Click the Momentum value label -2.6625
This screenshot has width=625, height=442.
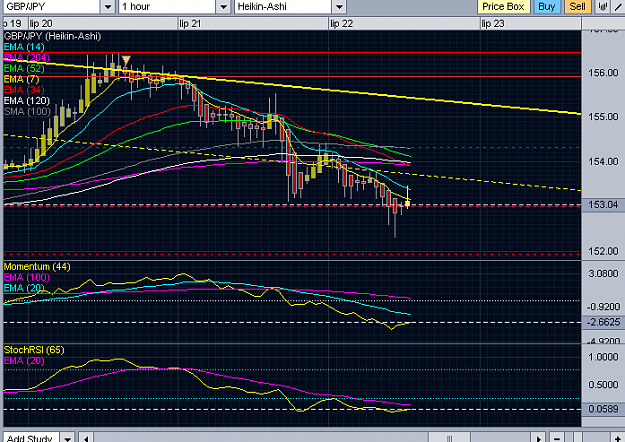[x=603, y=322]
